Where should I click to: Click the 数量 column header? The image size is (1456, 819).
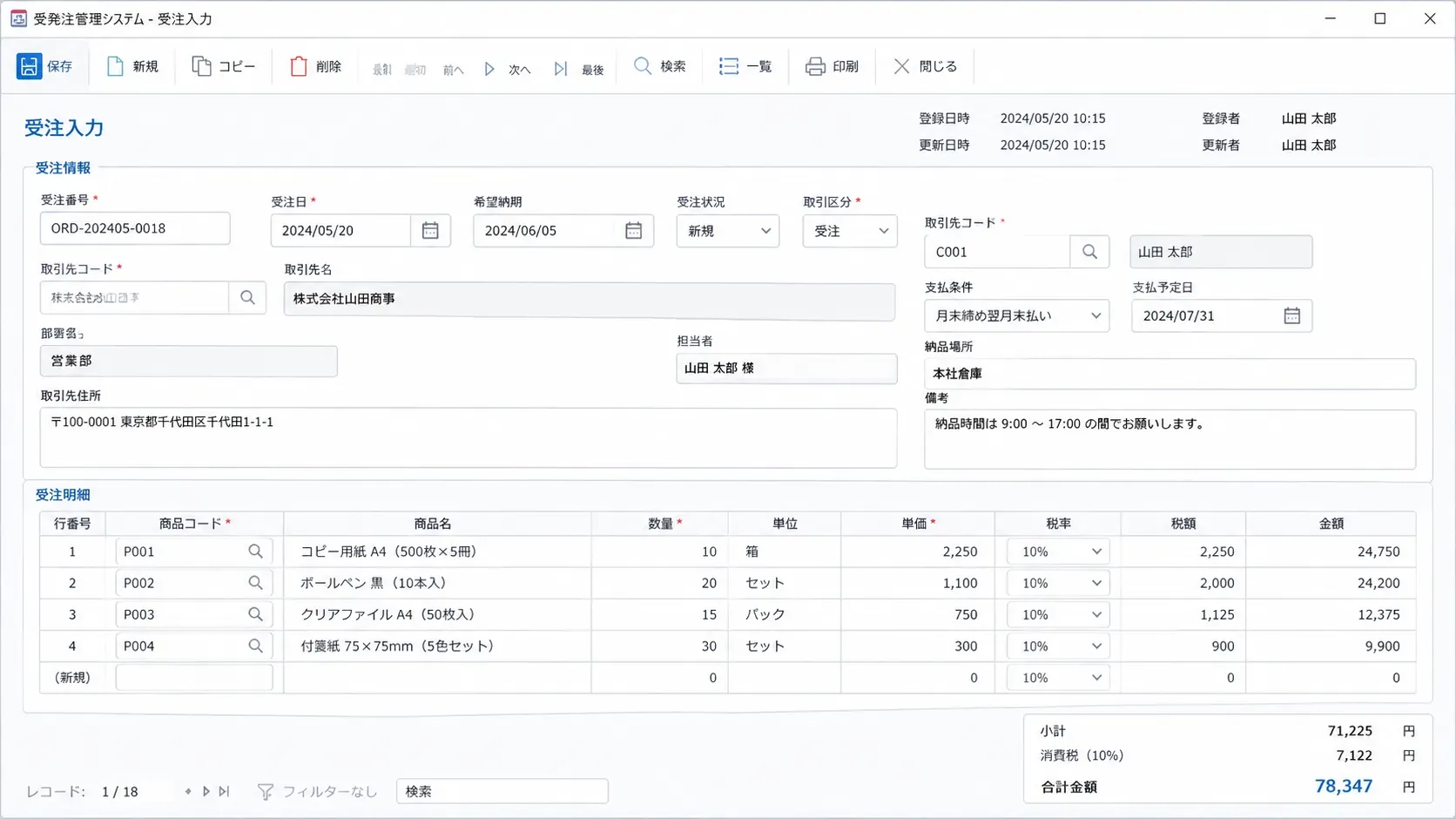coord(659,524)
